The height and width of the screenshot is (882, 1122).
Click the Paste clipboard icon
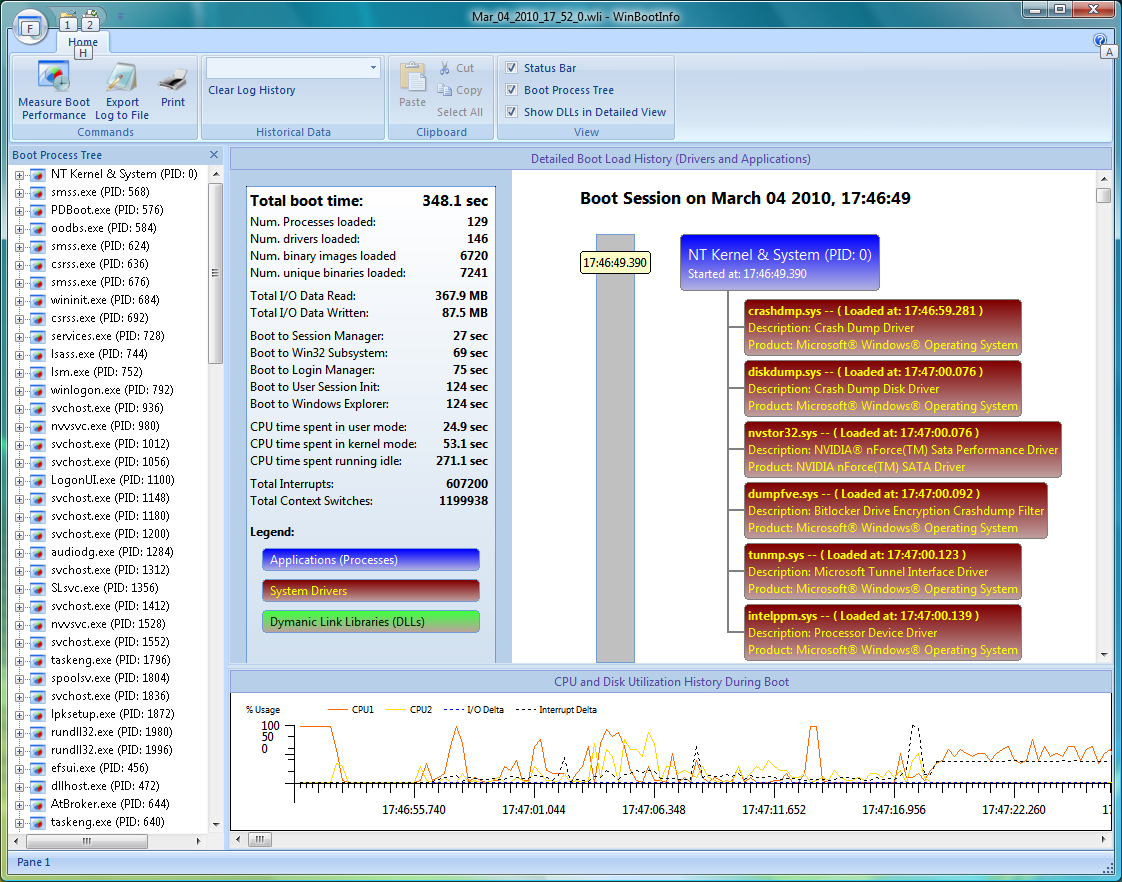coord(413,77)
